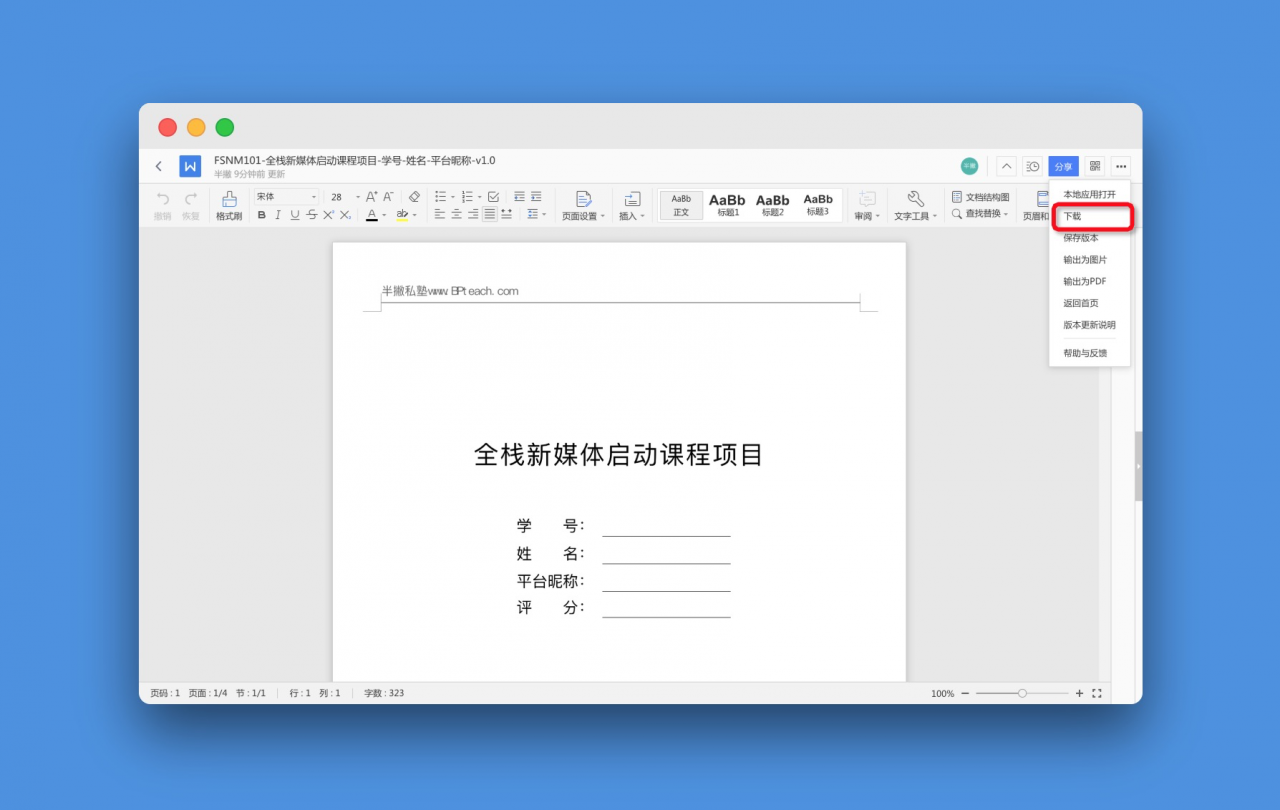
Task: Click the back arrow beside document title
Action: coord(159,166)
